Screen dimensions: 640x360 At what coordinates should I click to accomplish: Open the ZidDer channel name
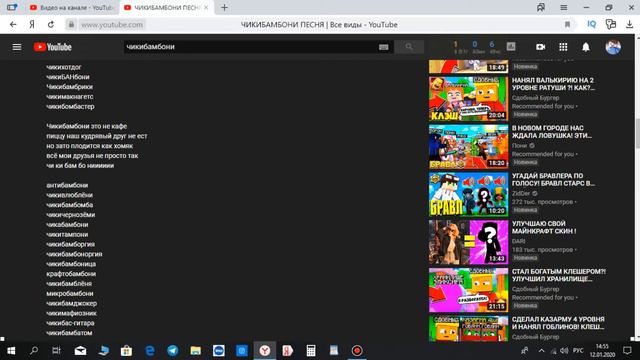click(521, 193)
